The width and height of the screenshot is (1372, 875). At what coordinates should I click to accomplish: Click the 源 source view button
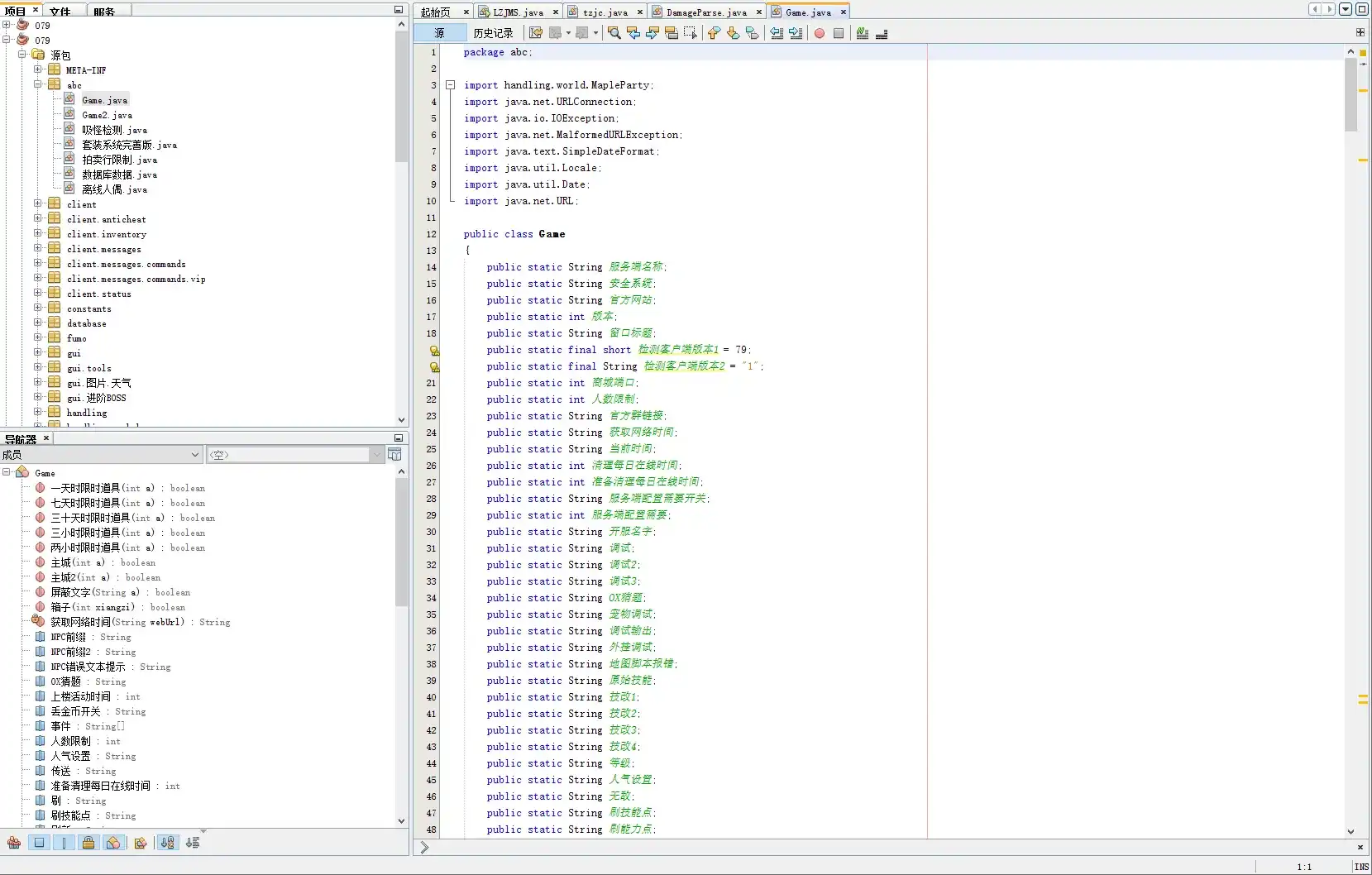click(439, 33)
